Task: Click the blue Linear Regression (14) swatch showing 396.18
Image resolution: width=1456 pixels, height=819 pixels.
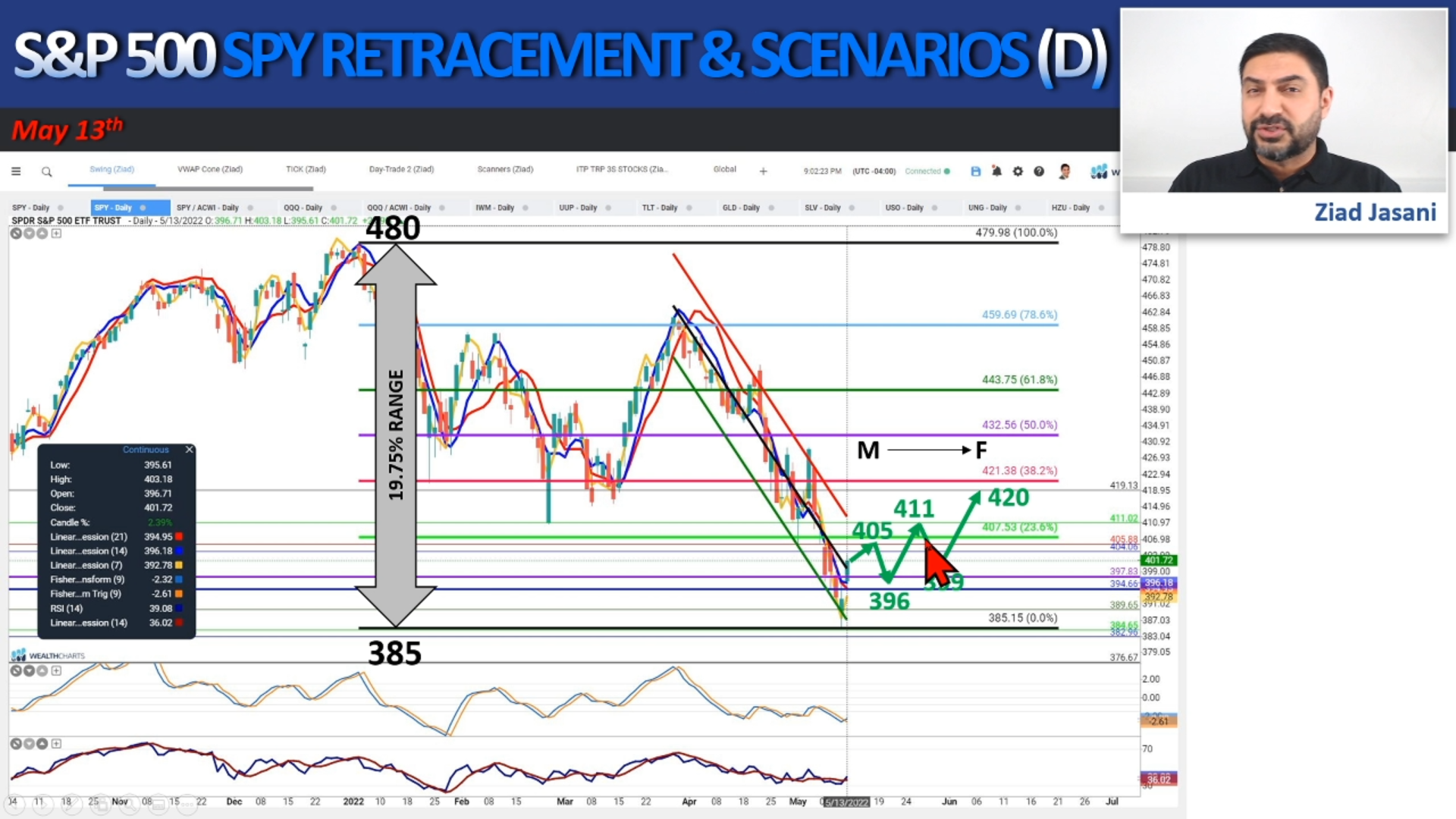Action: pyautogui.click(x=179, y=551)
